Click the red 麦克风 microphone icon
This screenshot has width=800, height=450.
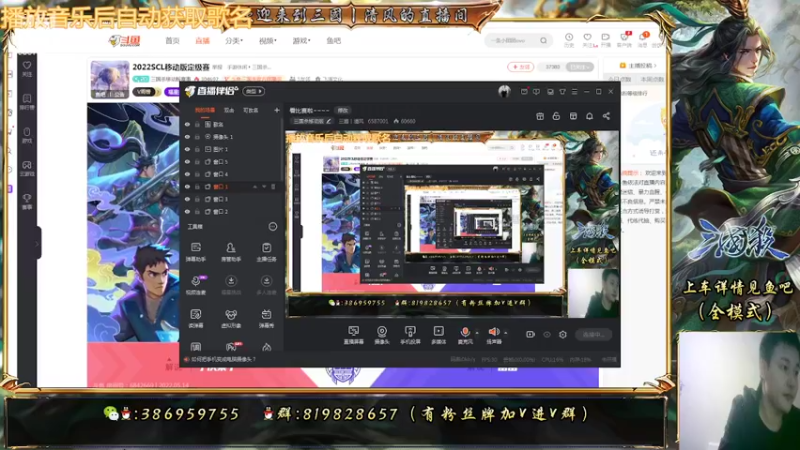click(x=465, y=332)
